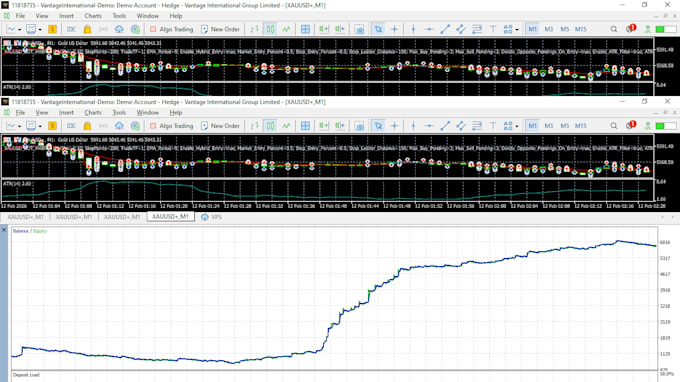Open Window menu in lower window
This screenshot has height=382, width=680.
148,112
